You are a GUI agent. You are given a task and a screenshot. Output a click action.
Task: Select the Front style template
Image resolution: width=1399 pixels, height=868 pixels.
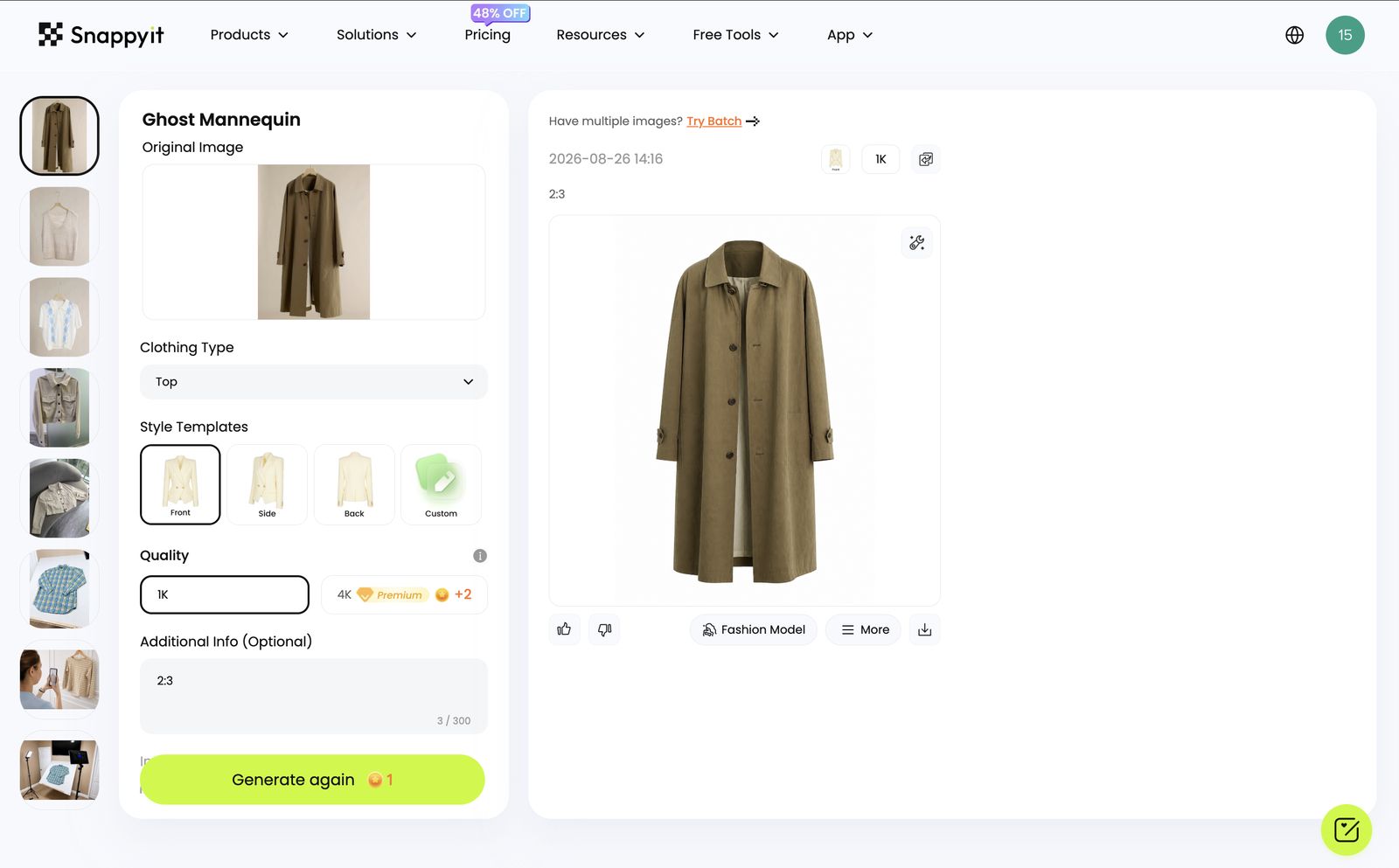pos(180,484)
